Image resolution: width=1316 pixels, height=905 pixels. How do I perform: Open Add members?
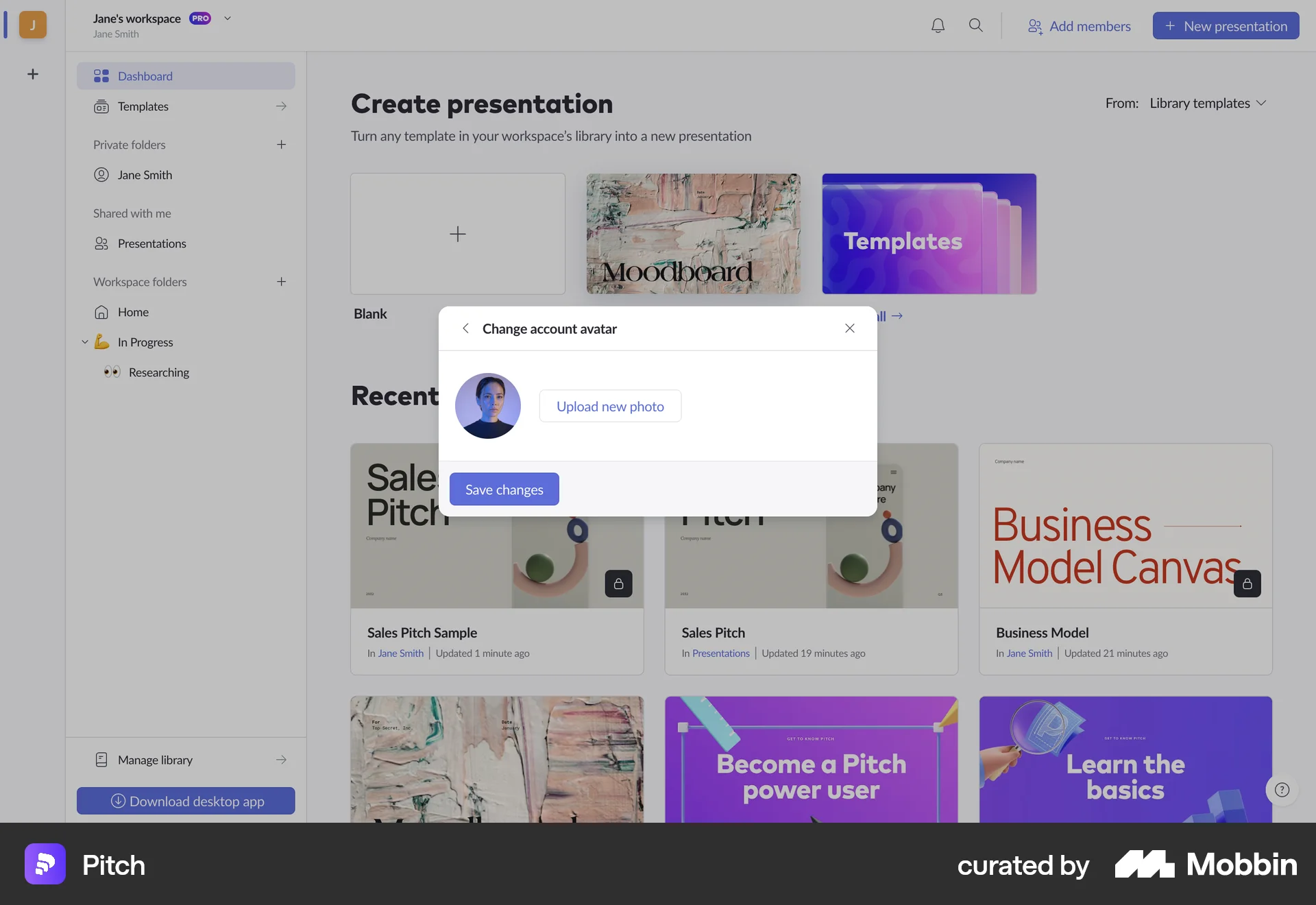coord(1080,26)
